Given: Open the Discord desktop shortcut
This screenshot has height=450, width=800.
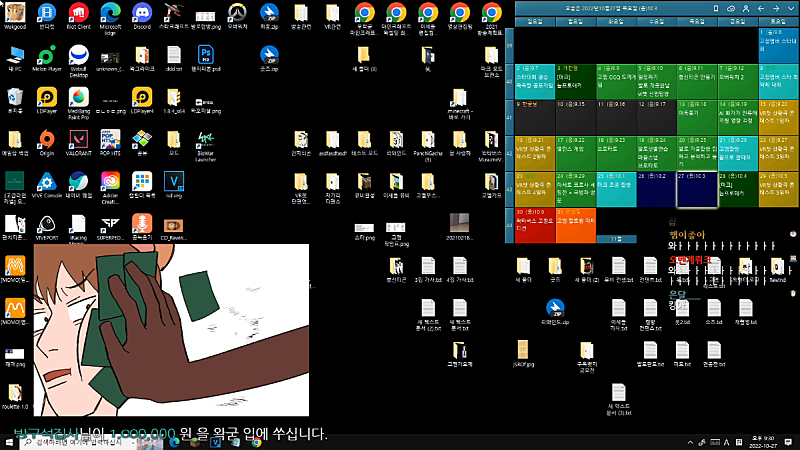Looking at the screenshot, I should (x=141, y=13).
